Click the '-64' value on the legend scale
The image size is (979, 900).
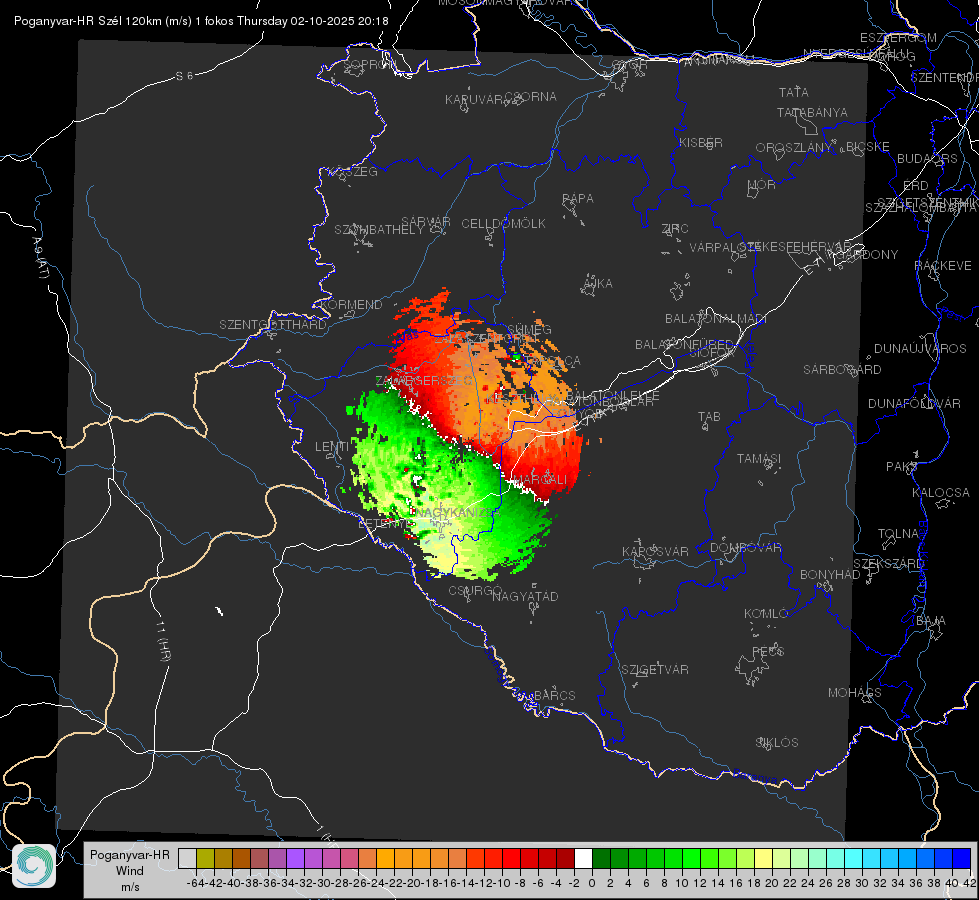pos(195,883)
